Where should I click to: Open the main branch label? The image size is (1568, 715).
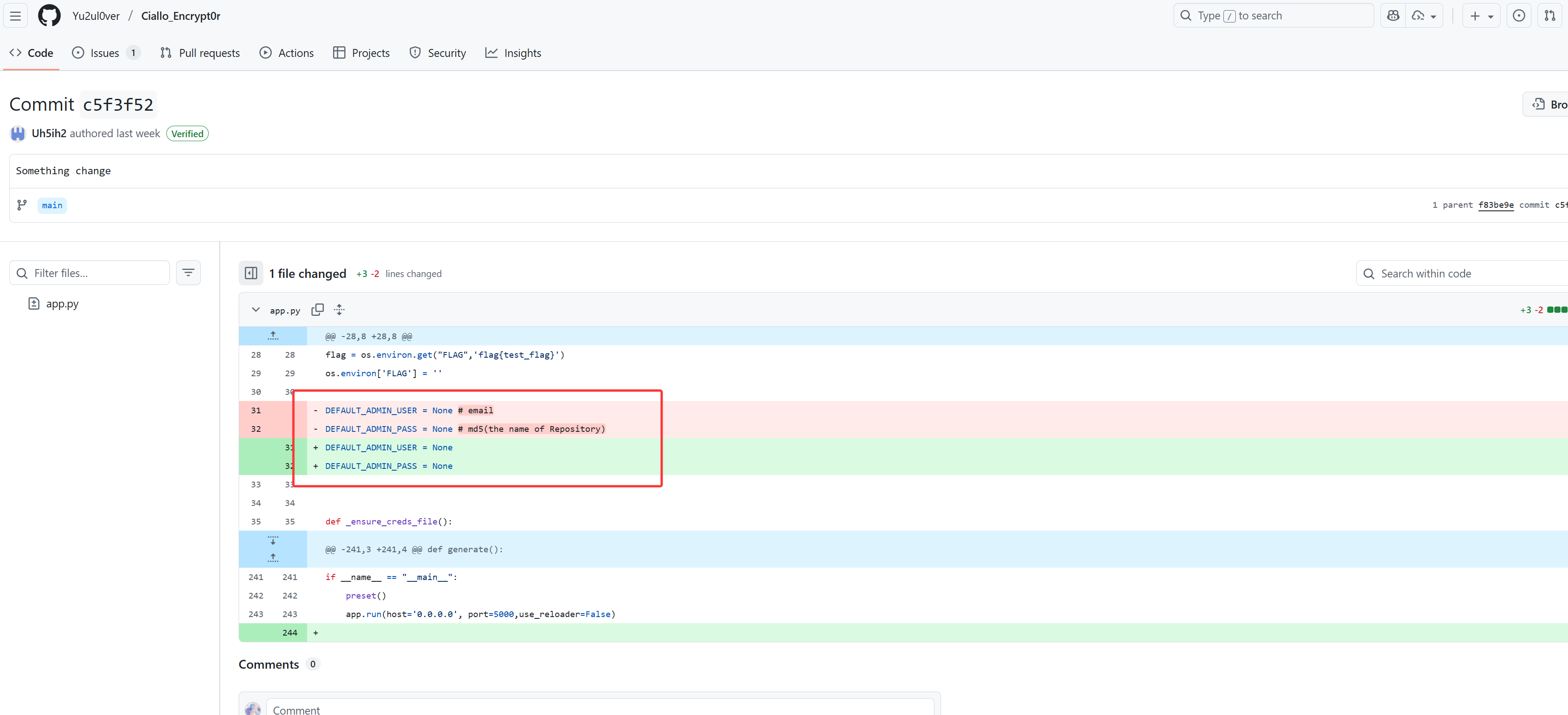[52, 205]
